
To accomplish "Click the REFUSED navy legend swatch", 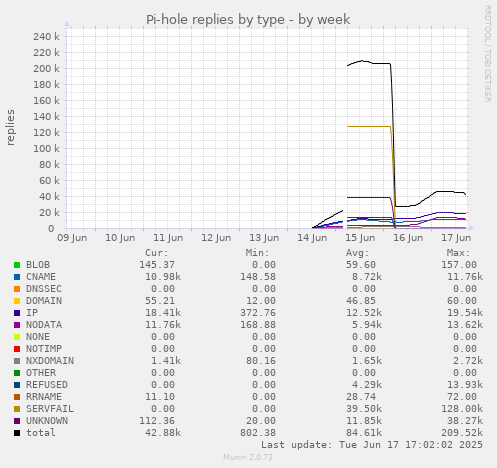I will [x=17, y=385].
